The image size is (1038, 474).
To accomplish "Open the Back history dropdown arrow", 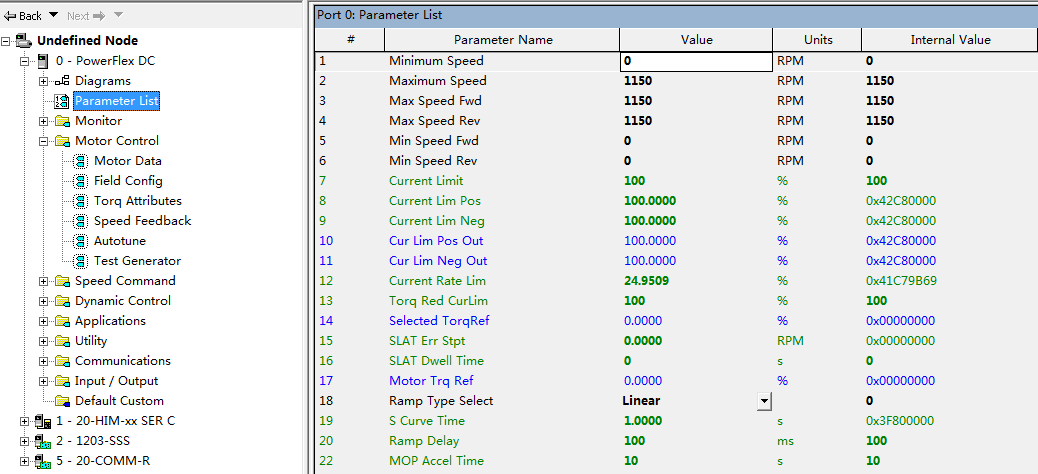I will click(x=54, y=15).
